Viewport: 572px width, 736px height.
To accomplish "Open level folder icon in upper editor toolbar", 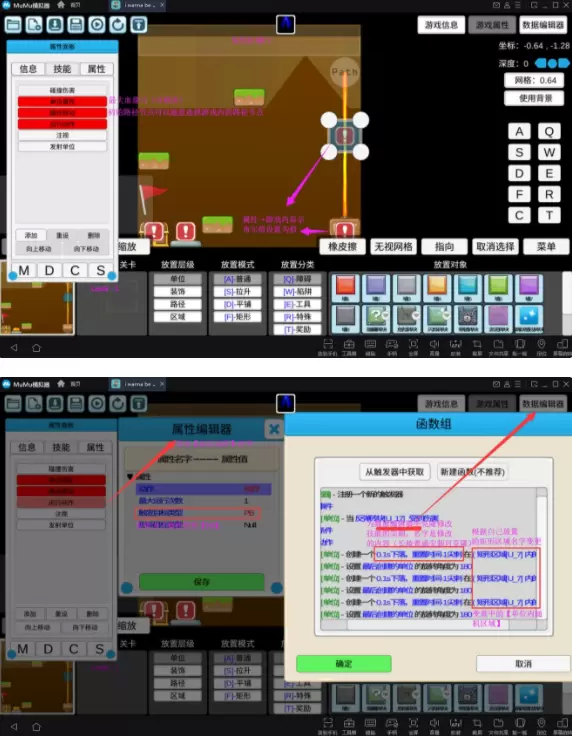I will (x=13, y=24).
